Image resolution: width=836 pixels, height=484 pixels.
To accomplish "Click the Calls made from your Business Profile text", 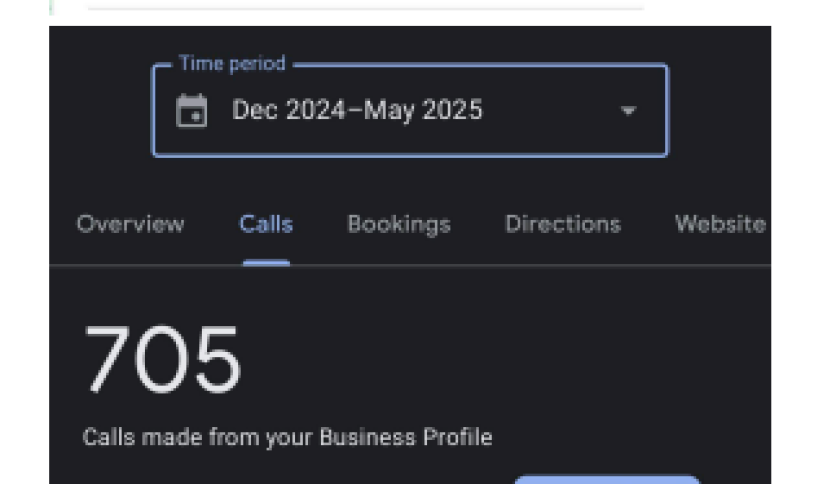I will (x=287, y=437).
